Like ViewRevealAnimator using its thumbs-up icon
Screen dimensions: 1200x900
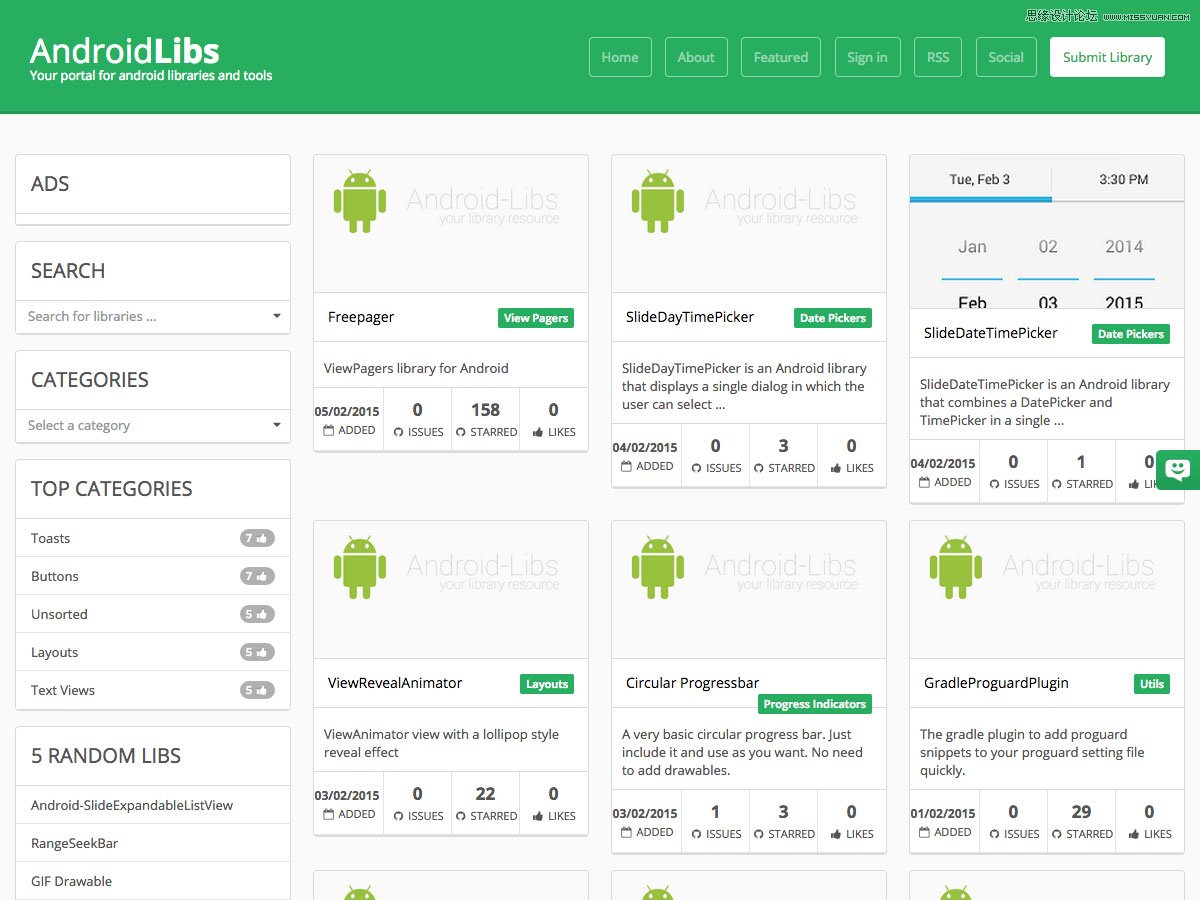pyautogui.click(x=538, y=817)
